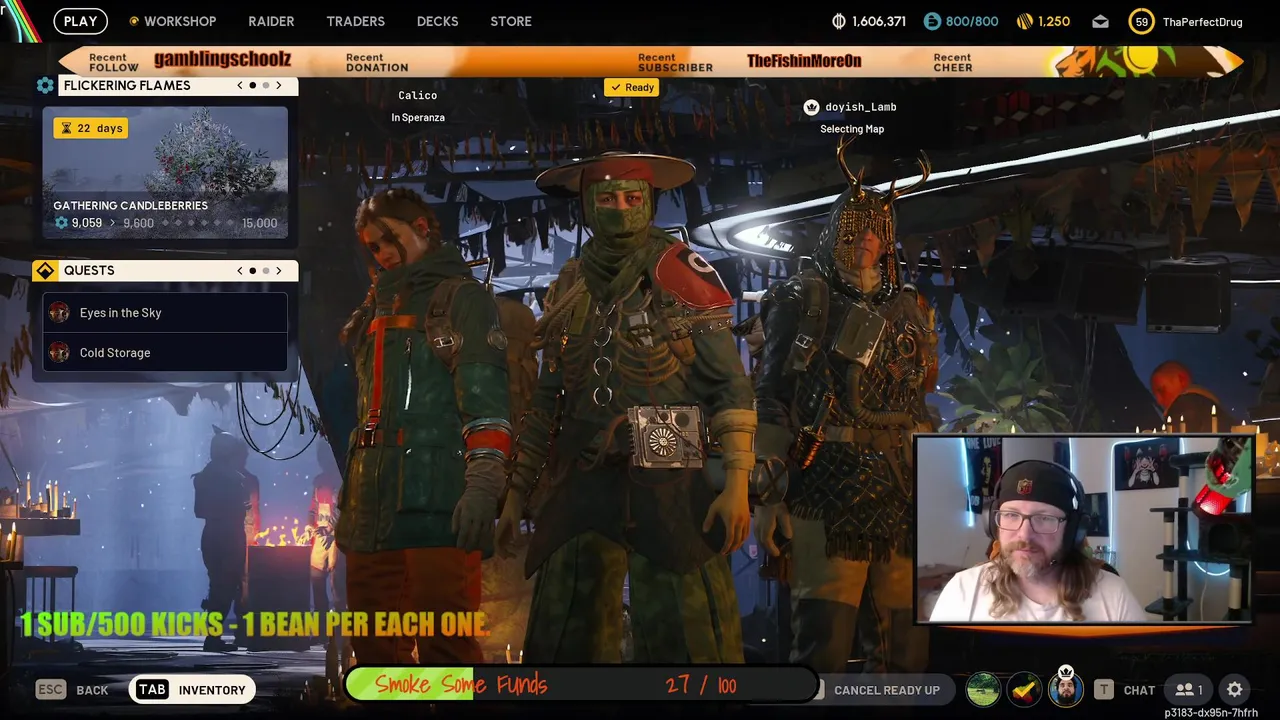
Task: Open the DECKS tab
Action: [437, 21]
